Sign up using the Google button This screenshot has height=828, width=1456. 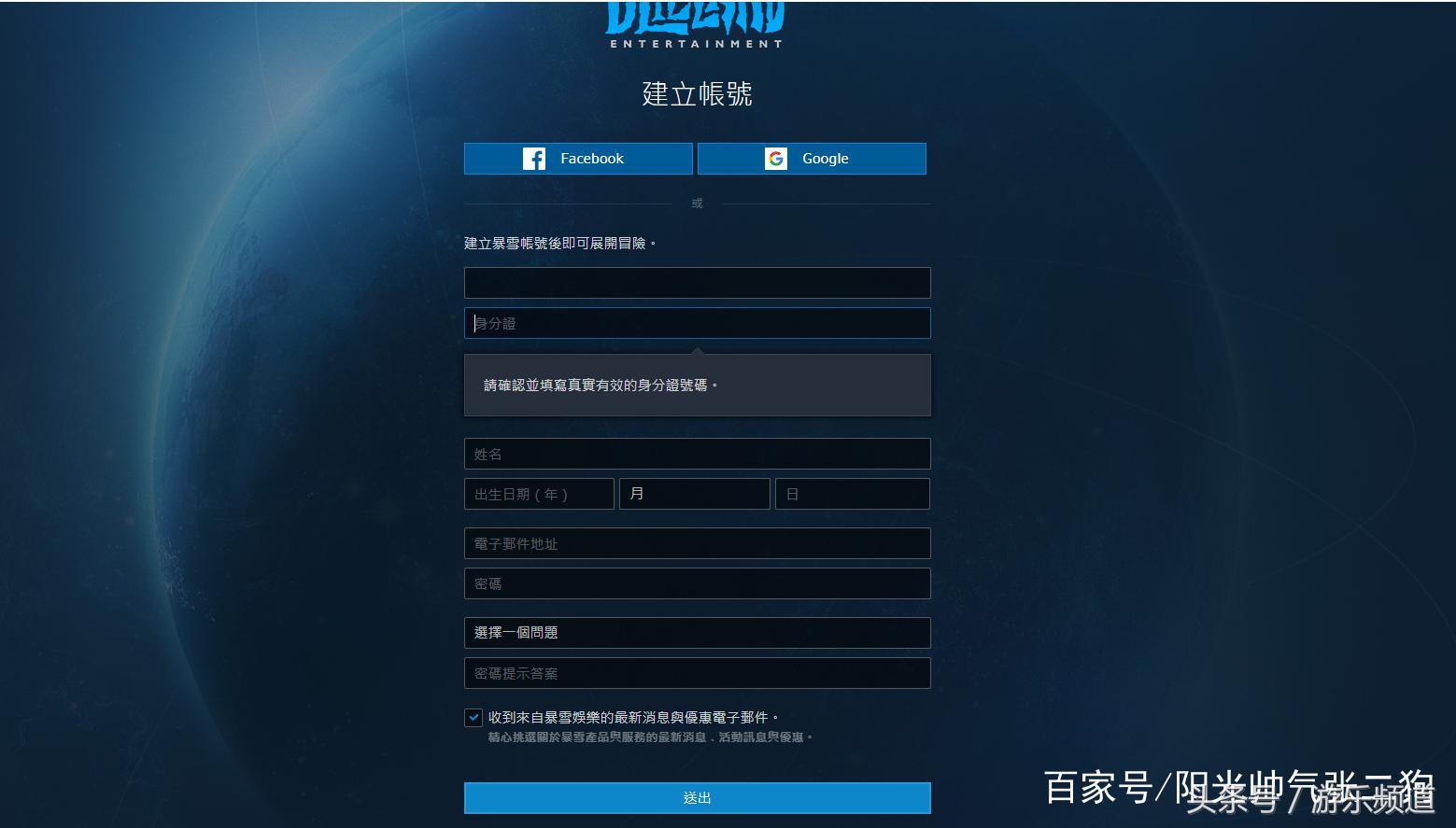(811, 158)
